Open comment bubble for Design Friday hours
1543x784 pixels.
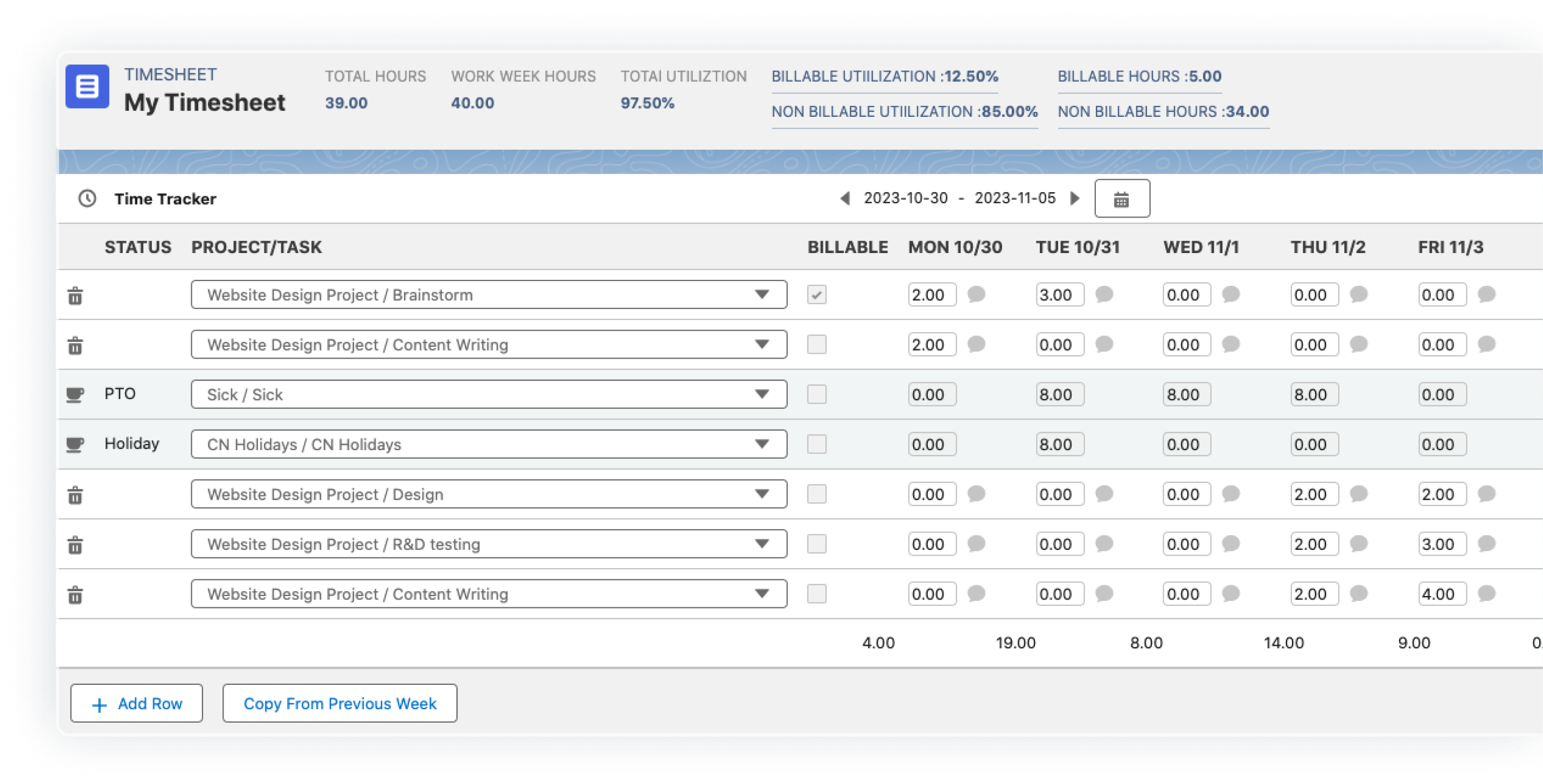click(x=1486, y=494)
